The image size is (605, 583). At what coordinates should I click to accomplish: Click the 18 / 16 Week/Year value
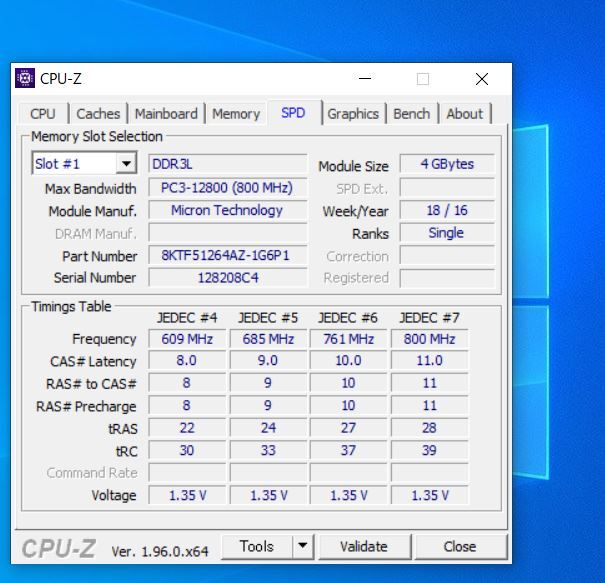click(447, 210)
